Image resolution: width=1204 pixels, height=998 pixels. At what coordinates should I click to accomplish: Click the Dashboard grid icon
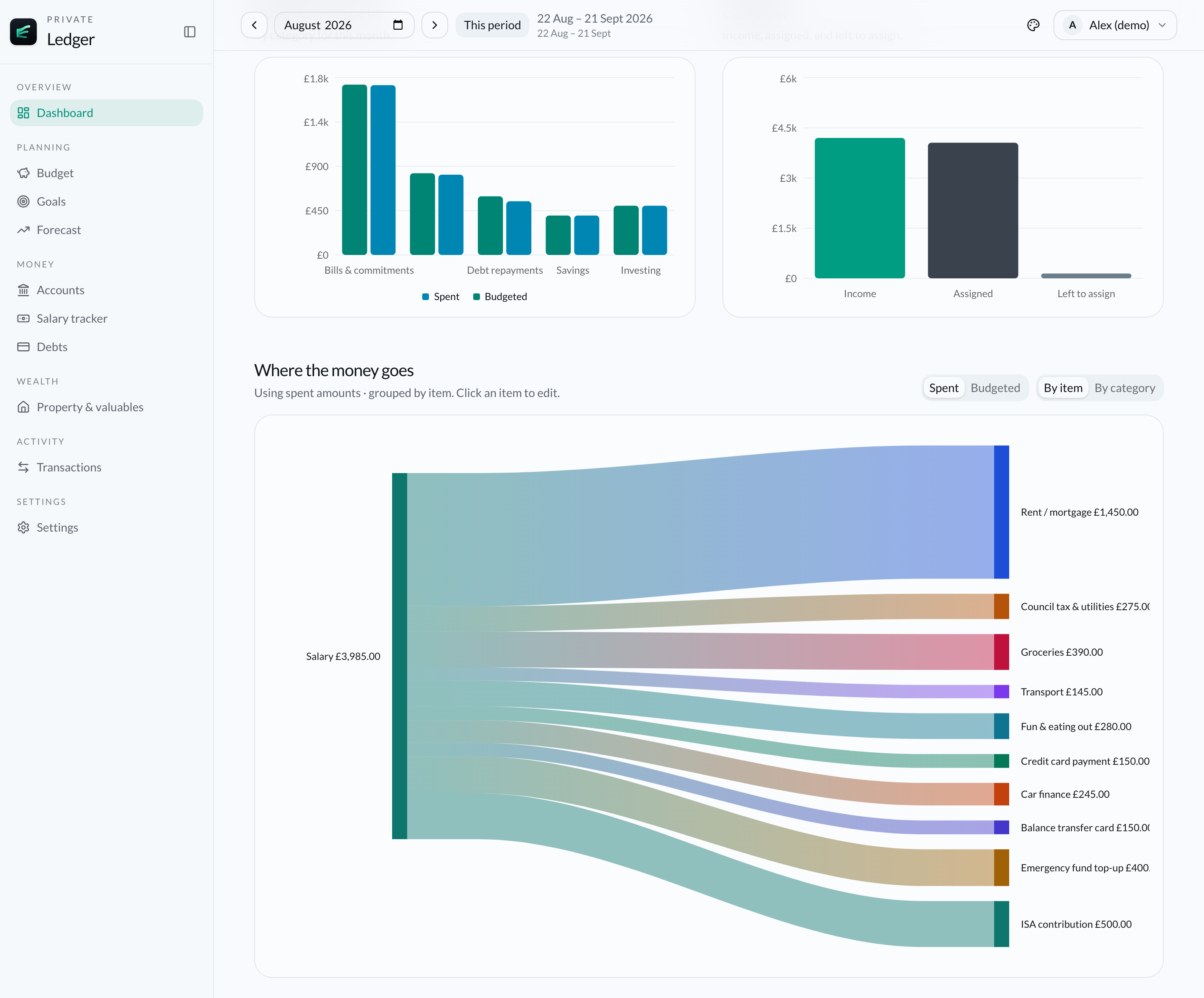(x=23, y=113)
